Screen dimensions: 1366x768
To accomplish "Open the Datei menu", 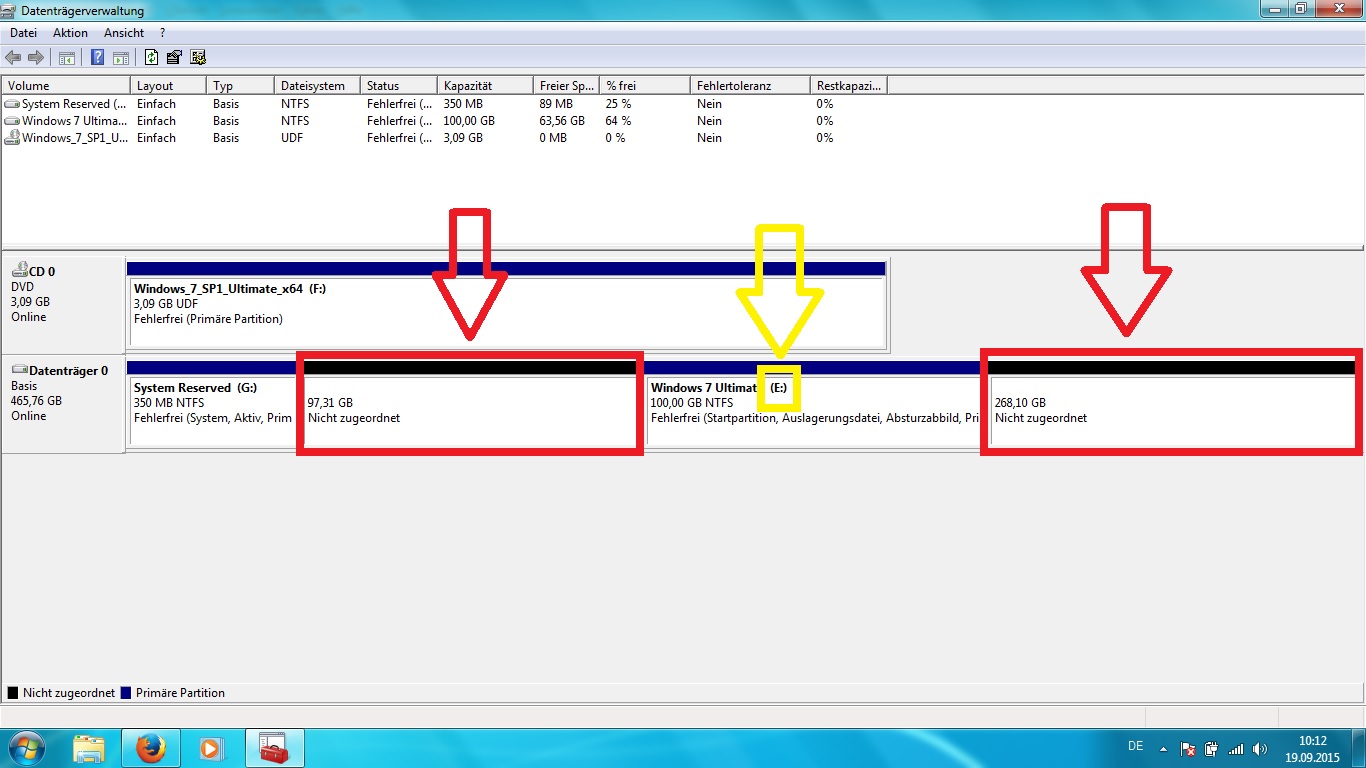I will click(x=23, y=33).
